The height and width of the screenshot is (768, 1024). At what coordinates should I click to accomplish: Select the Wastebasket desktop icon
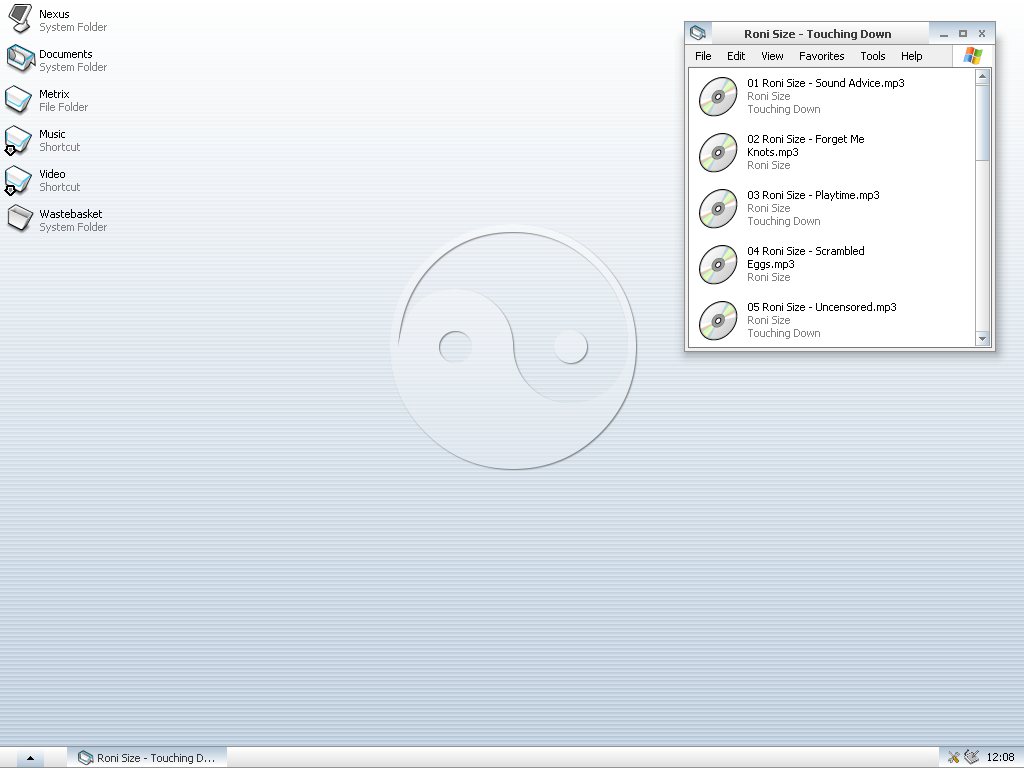(x=20, y=219)
